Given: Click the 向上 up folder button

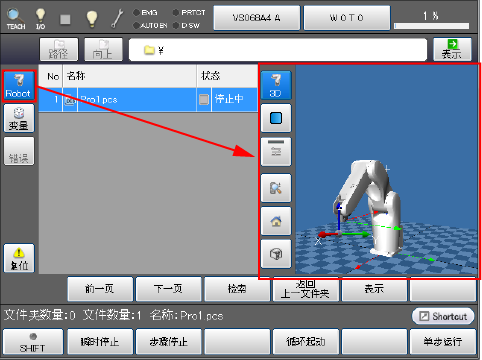Looking at the screenshot, I should click(x=103, y=49).
